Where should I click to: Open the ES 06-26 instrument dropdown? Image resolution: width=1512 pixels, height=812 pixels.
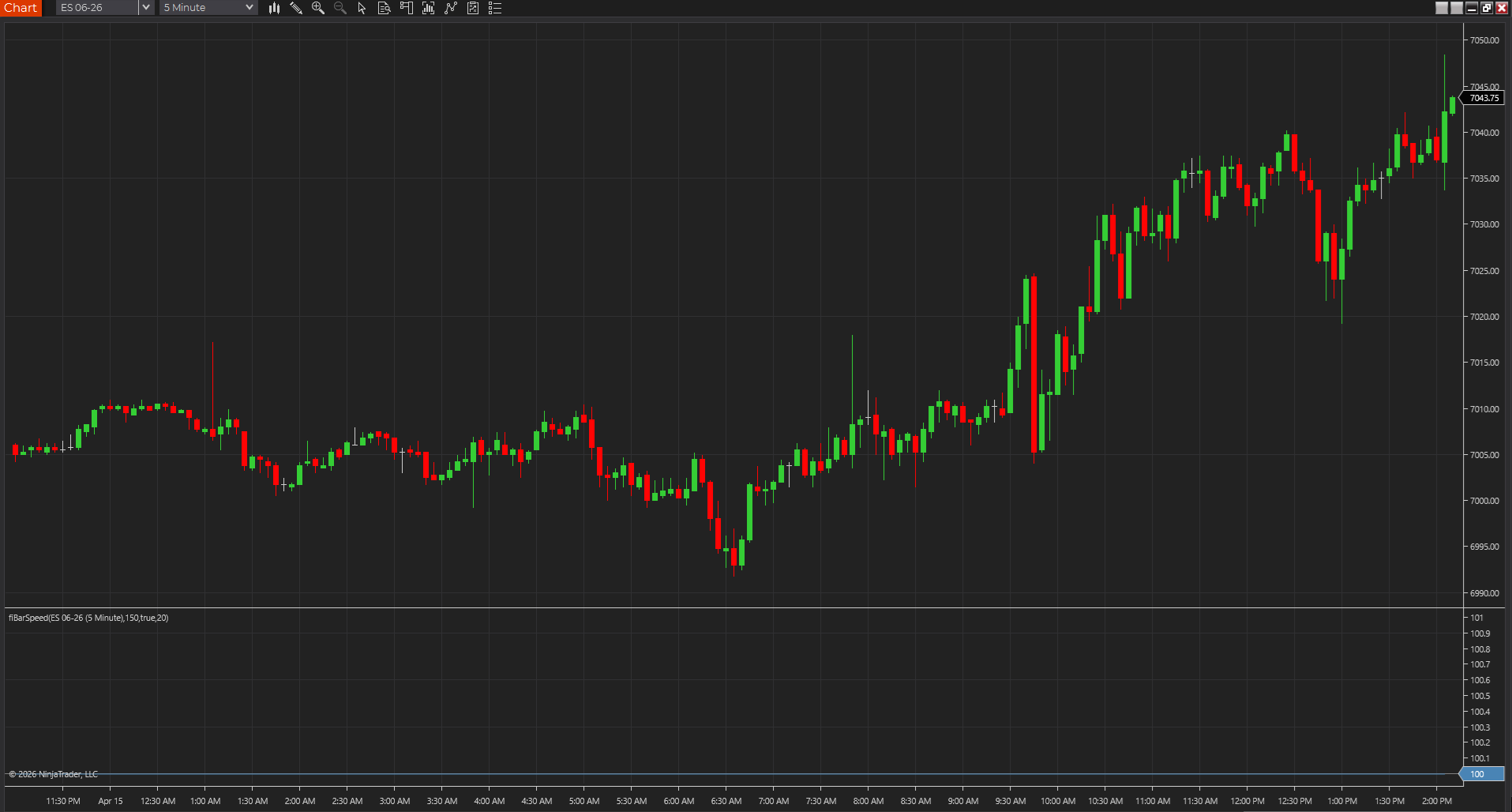(95, 8)
